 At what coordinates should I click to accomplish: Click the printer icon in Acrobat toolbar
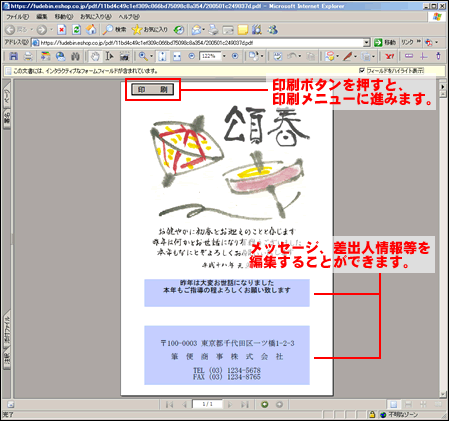pyautogui.click(x=28, y=56)
